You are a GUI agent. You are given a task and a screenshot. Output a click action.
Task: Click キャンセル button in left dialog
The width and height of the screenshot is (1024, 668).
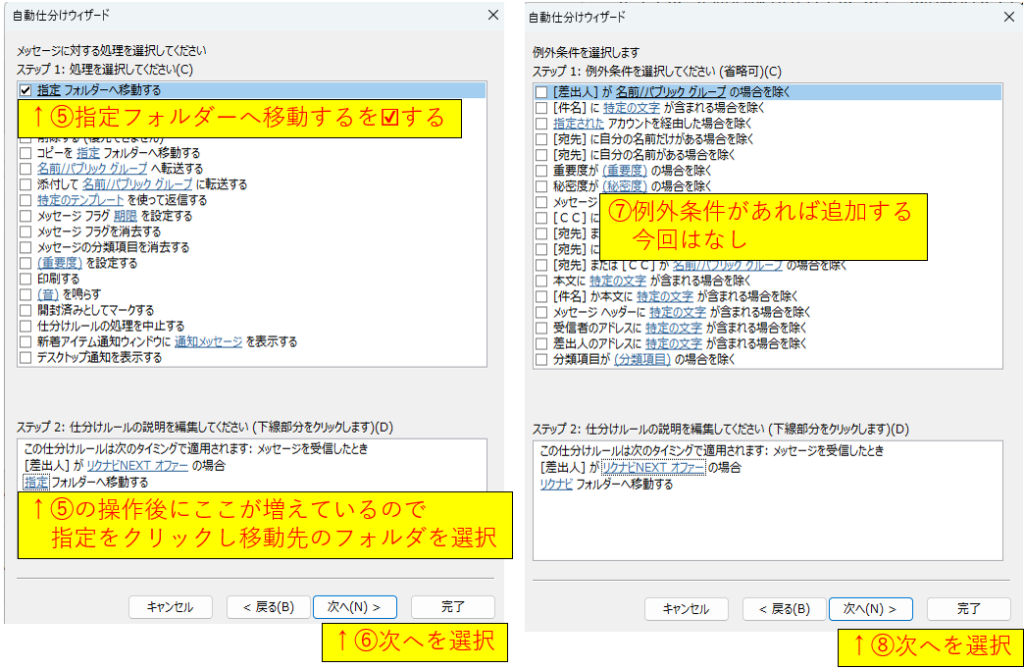(169, 607)
